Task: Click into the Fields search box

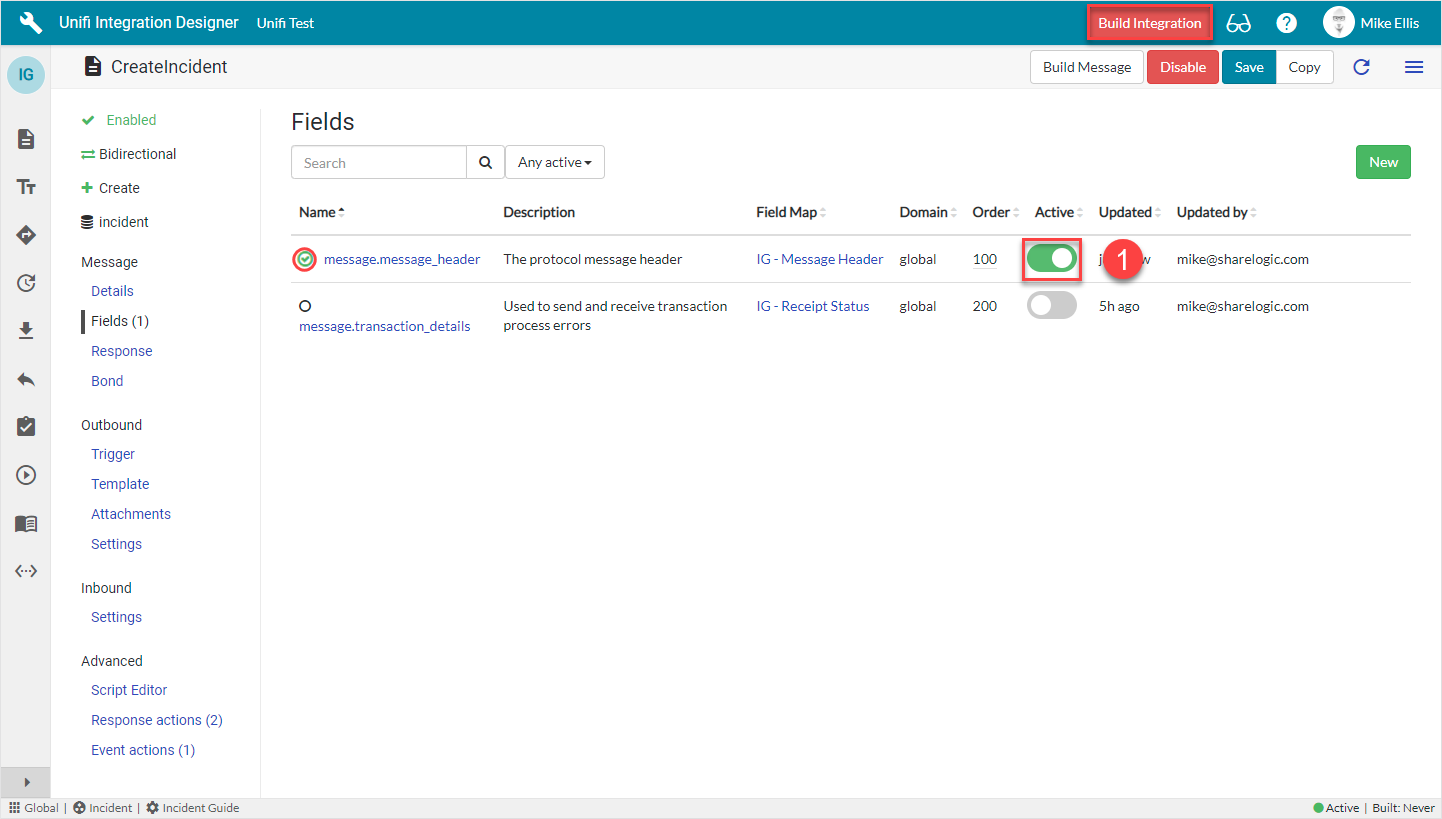Action: [x=379, y=163]
